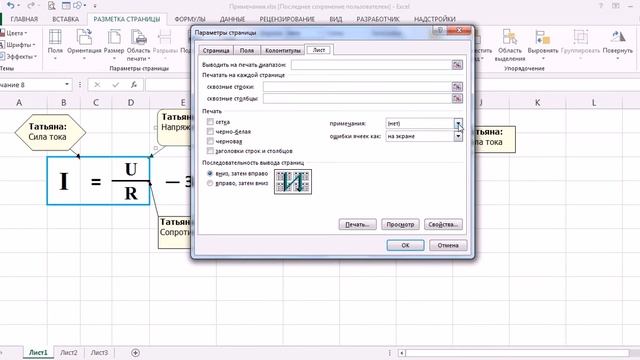The image size is (640, 360).
Task: Open the Name Box dropdown arrow
Action: click(x=67, y=84)
